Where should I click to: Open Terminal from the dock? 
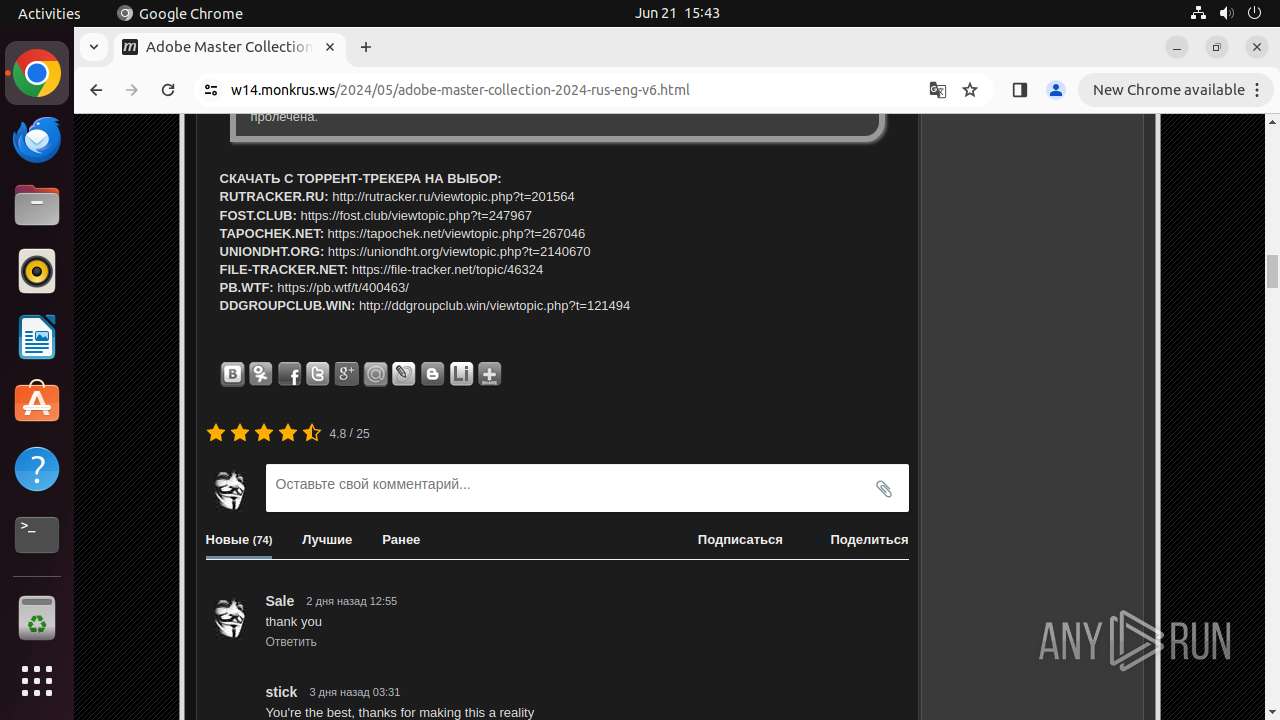tap(37, 535)
